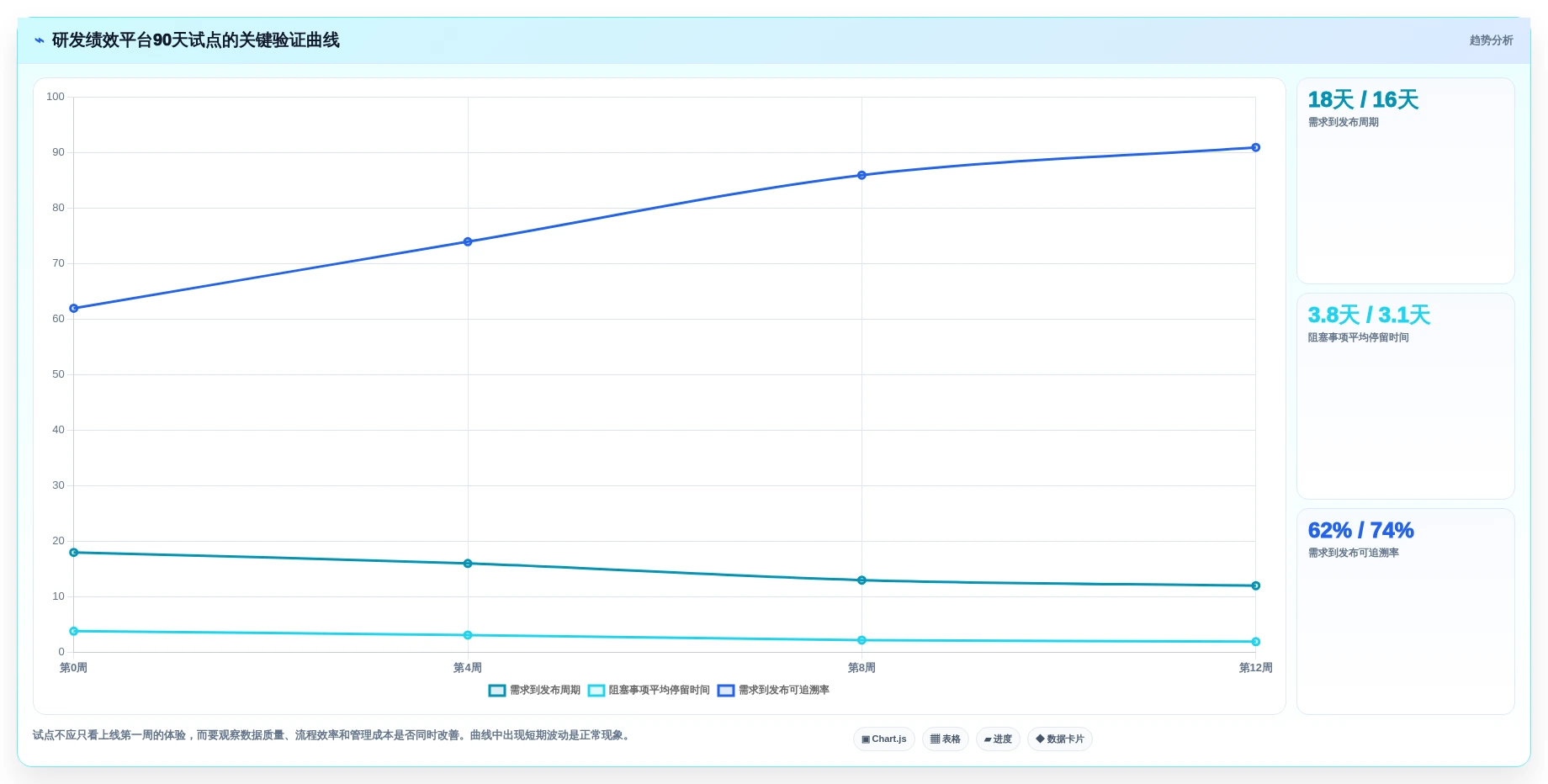Viewport: 1548px width, 784px height.
Task: Click the 第12周 x-axis label
Action: (x=1255, y=668)
